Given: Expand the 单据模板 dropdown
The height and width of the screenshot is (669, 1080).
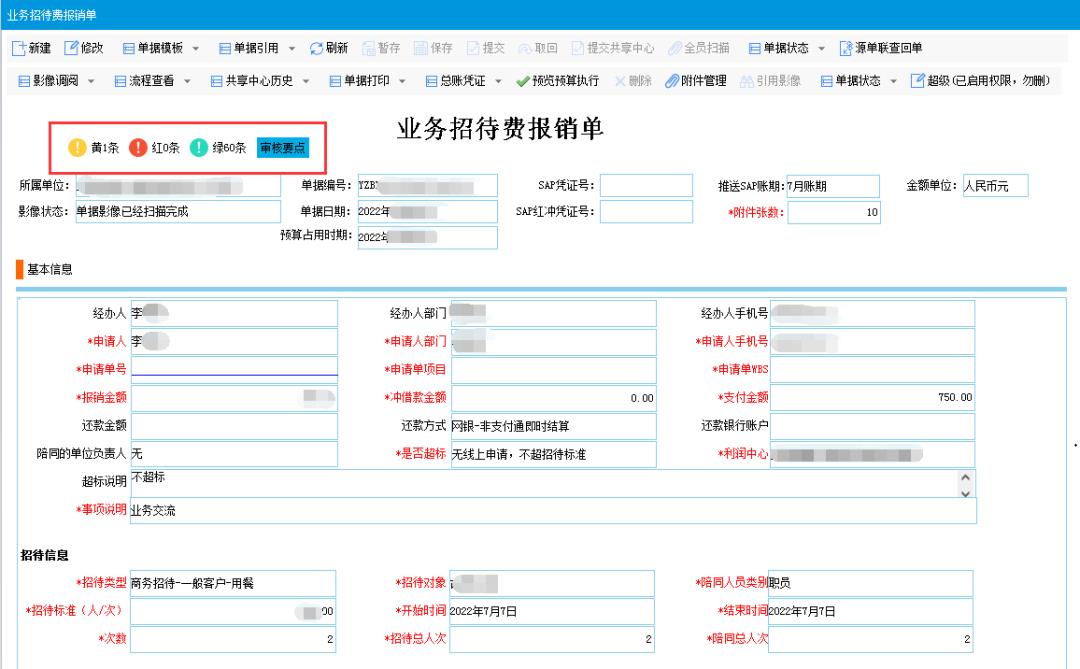Looking at the screenshot, I should 196,48.
